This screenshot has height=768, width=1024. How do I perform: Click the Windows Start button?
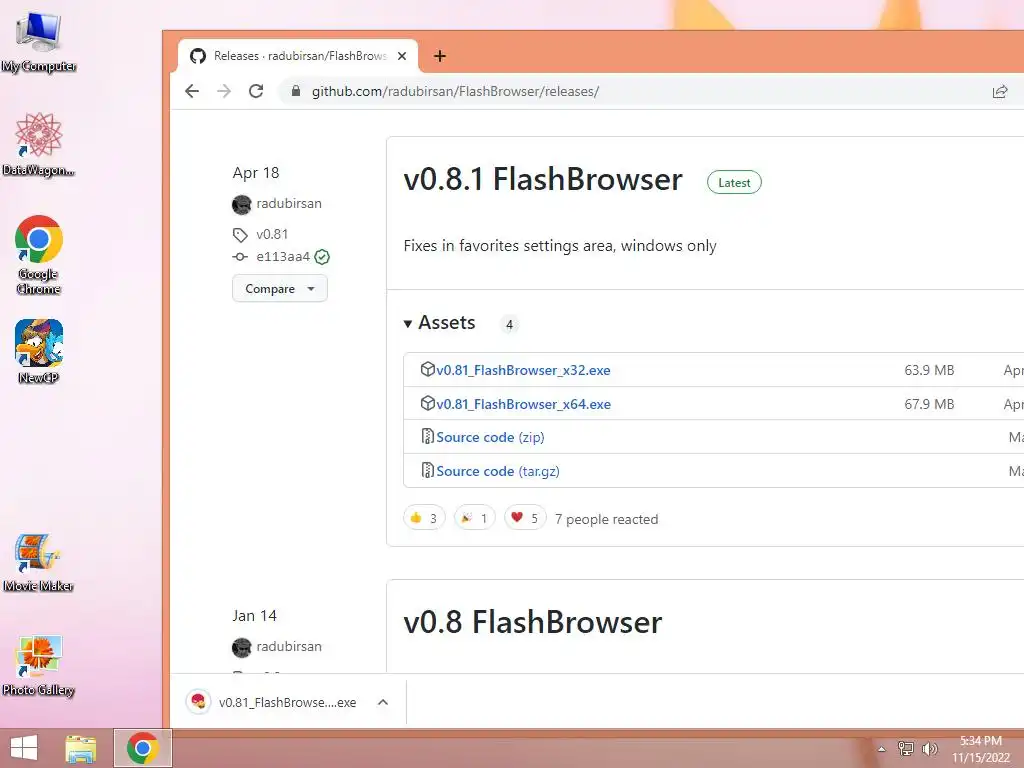[x=24, y=748]
